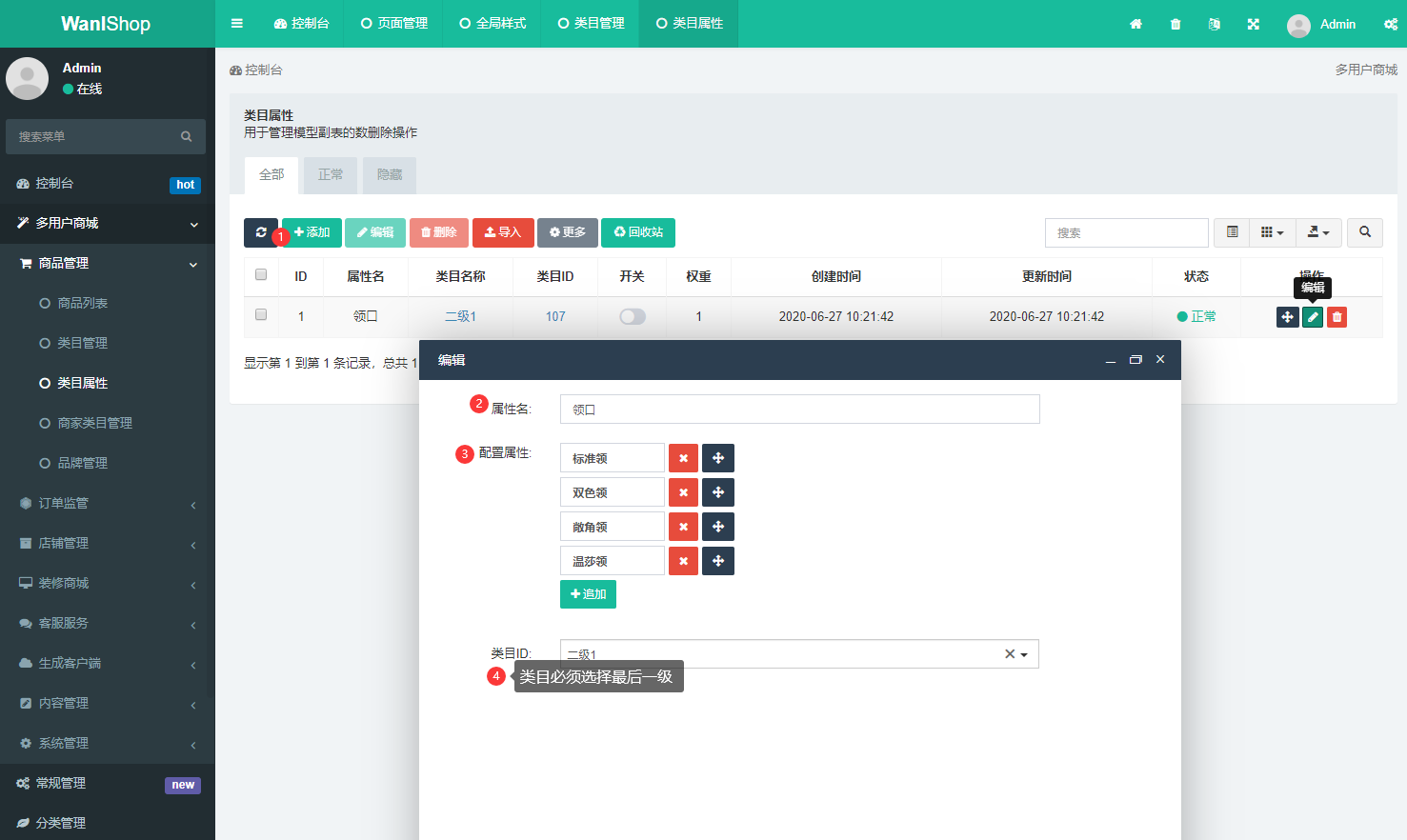
Task: Click the 追加 button in dialog
Action: pyautogui.click(x=588, y=594)
